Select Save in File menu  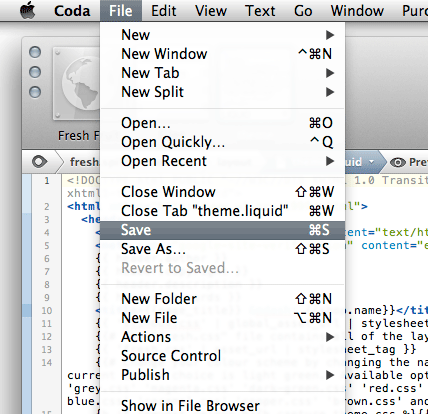[x=222, y=230]
